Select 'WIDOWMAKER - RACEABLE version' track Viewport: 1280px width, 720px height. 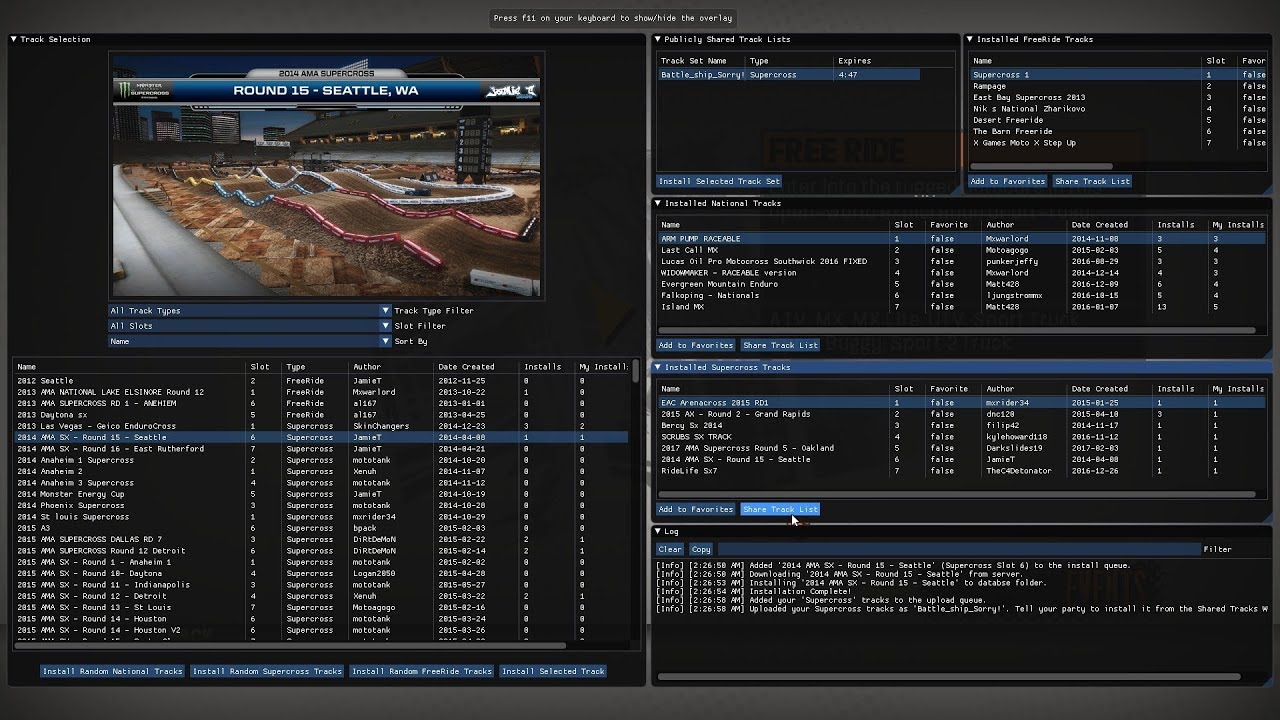coord(962,272)
